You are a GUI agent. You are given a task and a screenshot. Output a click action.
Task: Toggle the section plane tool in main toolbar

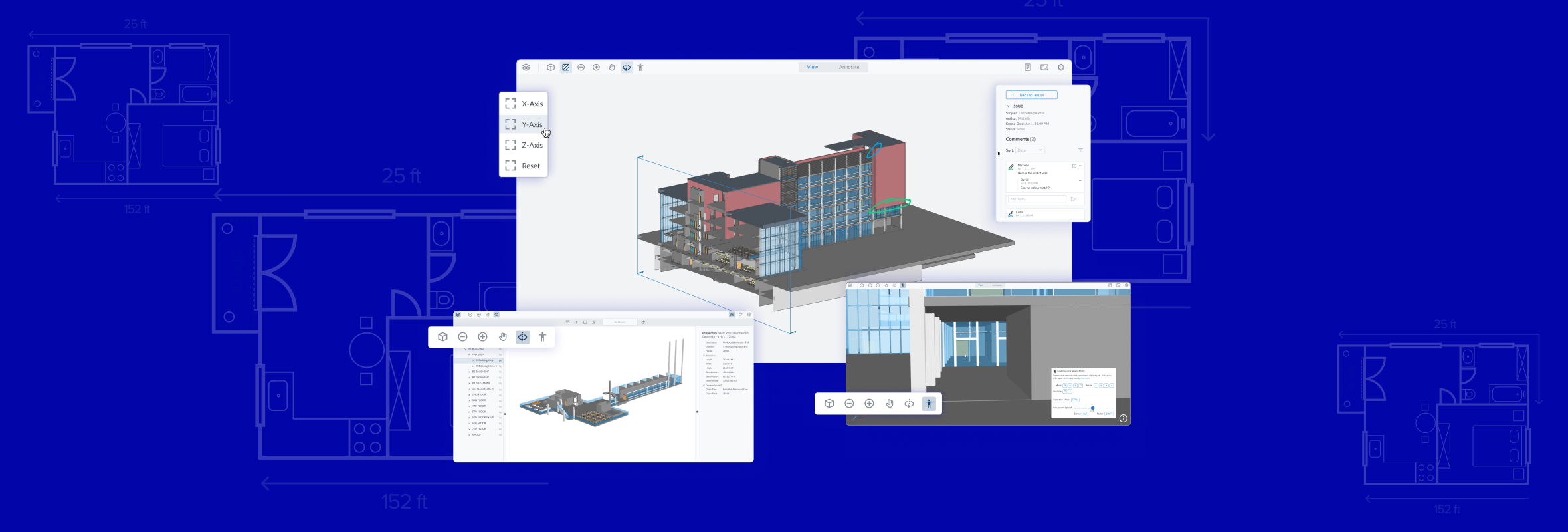click(x=566, y=67)
